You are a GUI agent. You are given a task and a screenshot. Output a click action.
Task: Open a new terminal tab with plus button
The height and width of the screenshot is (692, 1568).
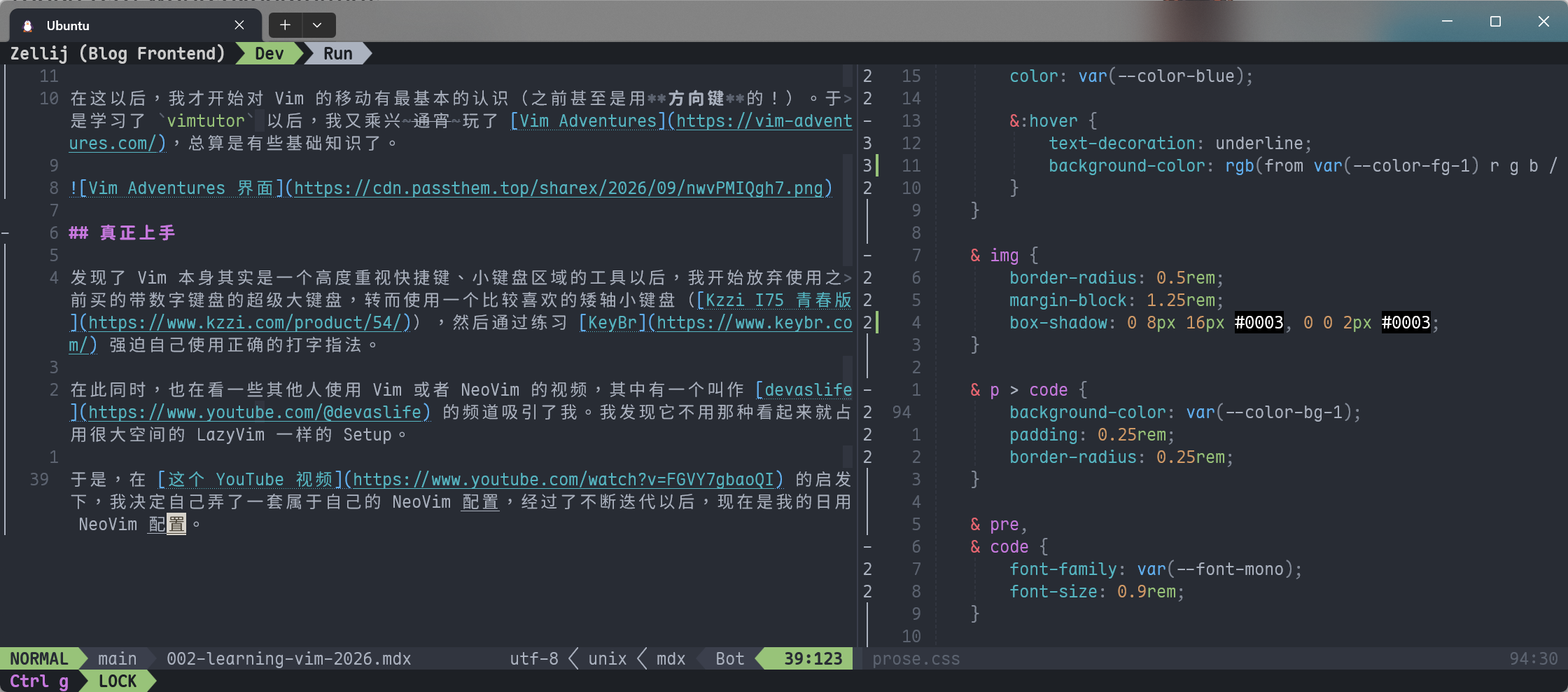click(285, 25)
